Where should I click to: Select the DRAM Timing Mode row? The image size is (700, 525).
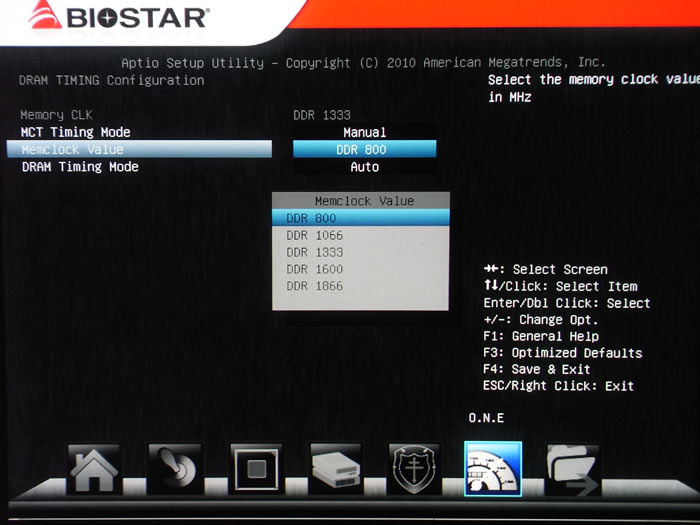139,167
